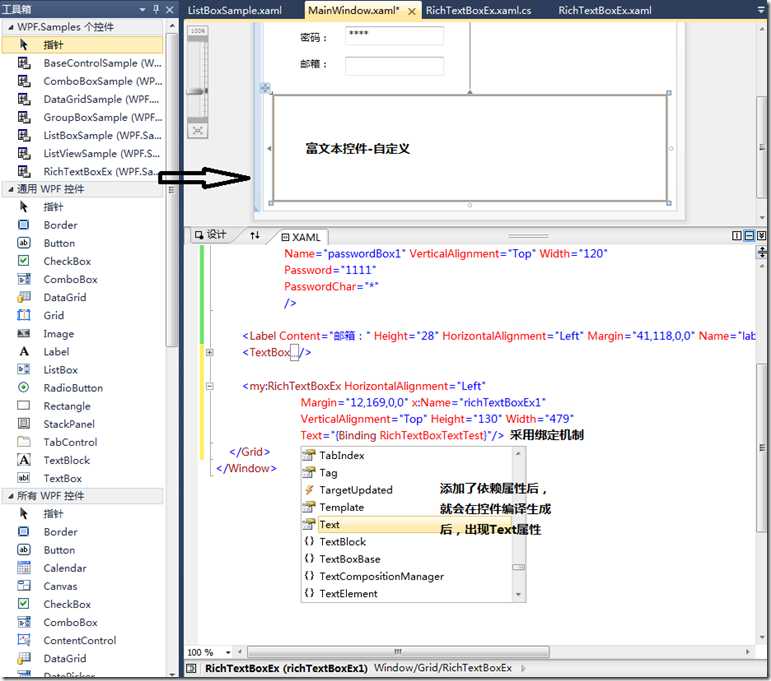Adjust the designer zoom slider

click(198, 91)
